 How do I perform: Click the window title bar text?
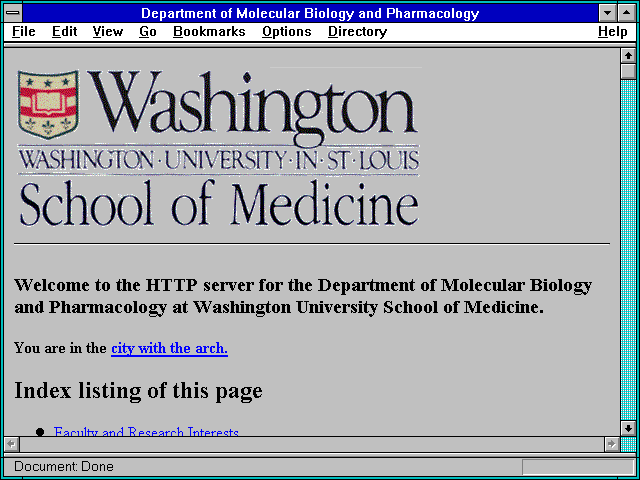(x=310, y=13)
